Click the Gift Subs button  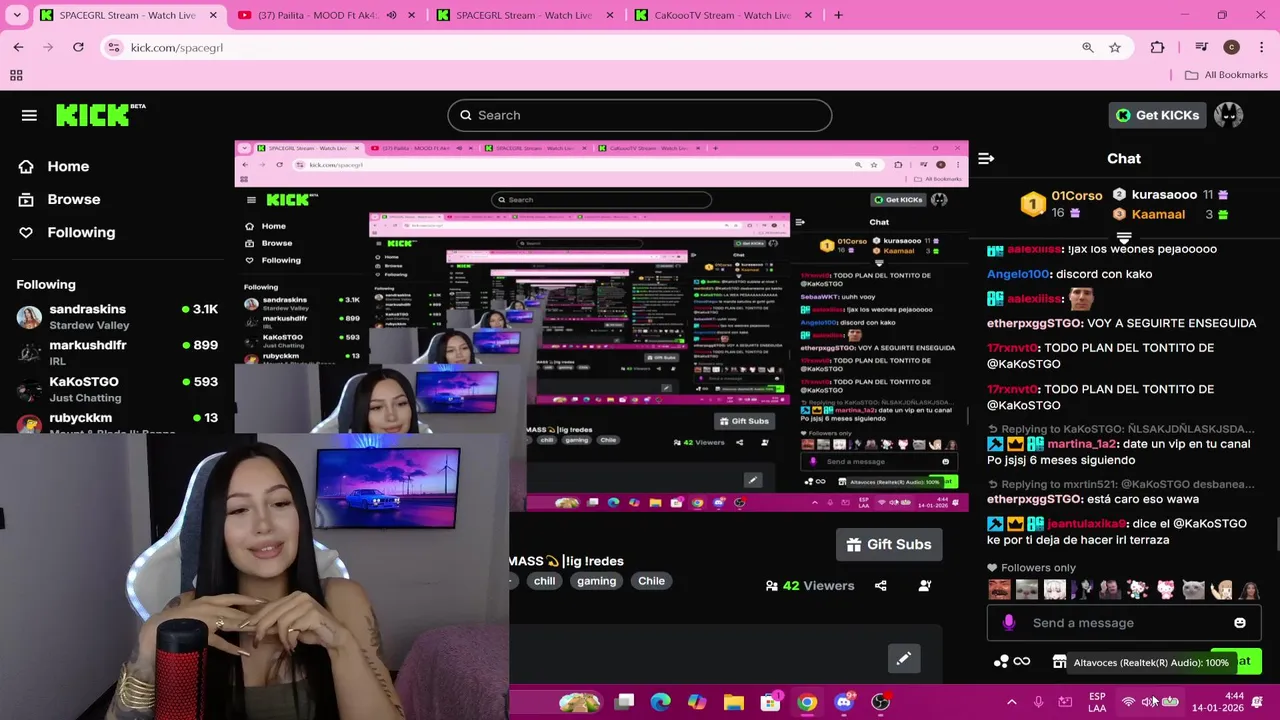click(x=889, y=544)
